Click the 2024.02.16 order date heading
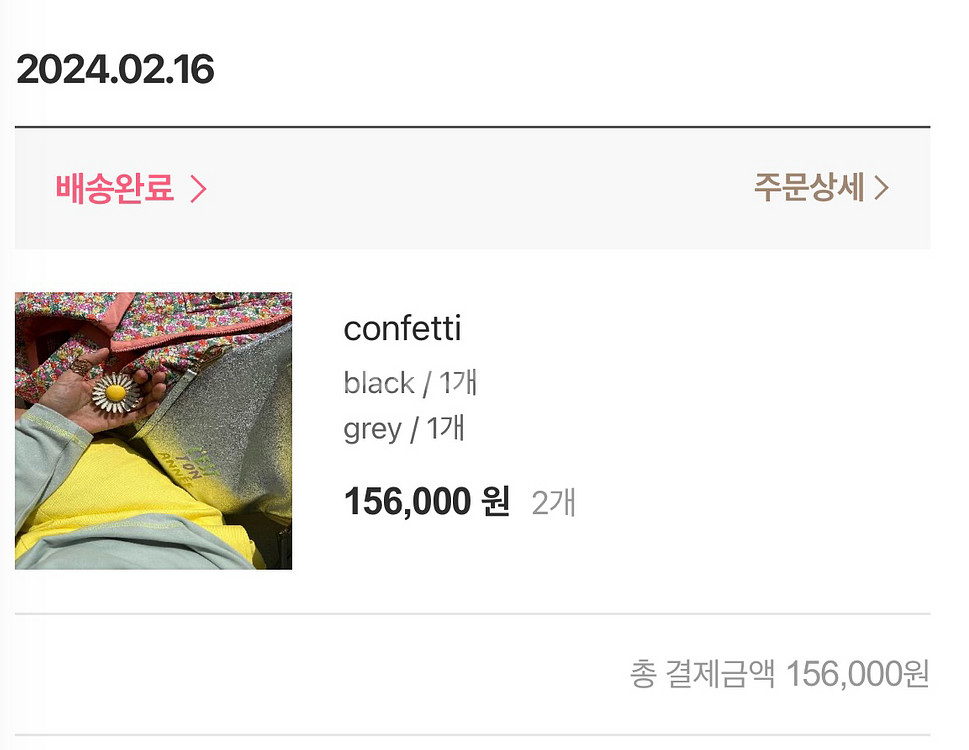This screenshot has height=750, width=969. [x=115, y=70]
